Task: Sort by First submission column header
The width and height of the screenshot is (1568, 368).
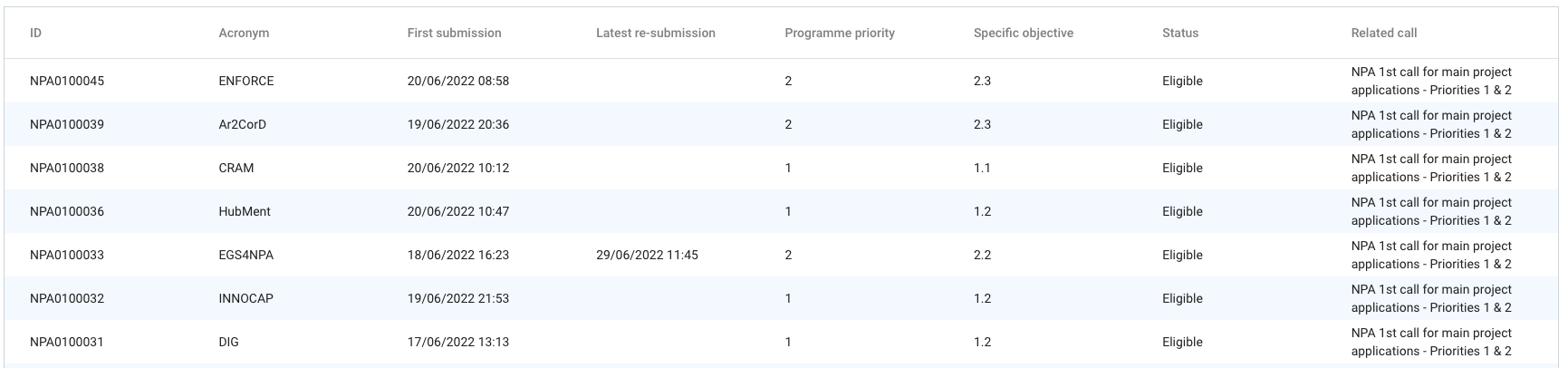Action: 454,33
